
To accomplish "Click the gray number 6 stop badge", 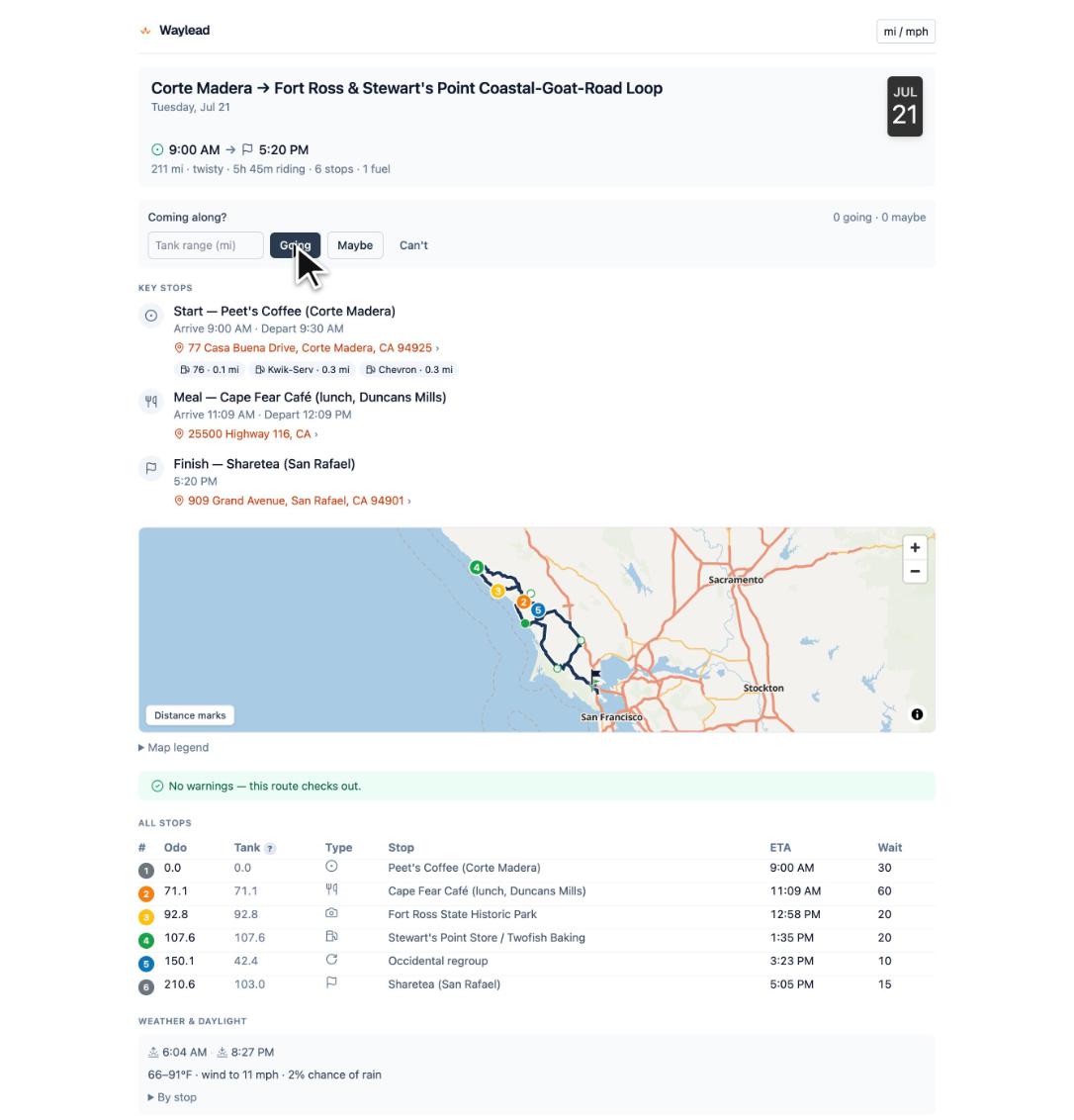I will 145,987.
